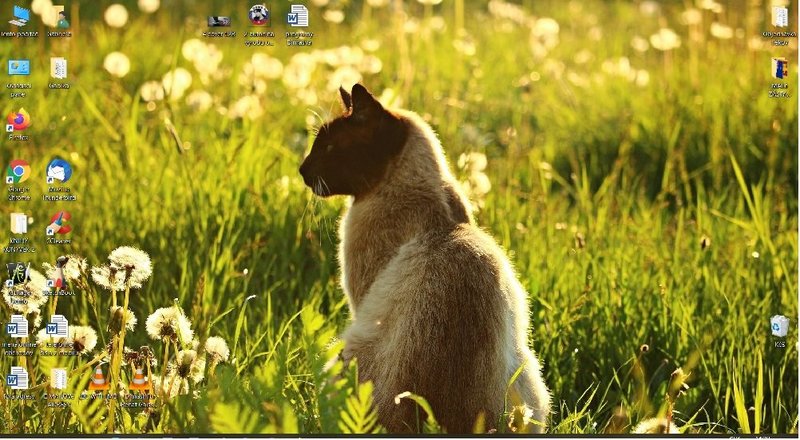
Task: Open video thumbnail left of soccer ball
Action: 219,19
